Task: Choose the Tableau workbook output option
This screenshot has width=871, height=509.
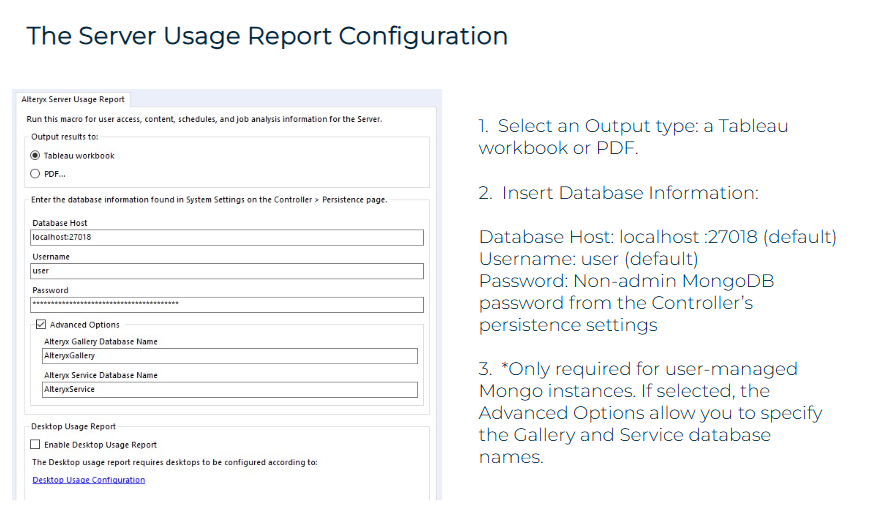Action: point(36,156)
